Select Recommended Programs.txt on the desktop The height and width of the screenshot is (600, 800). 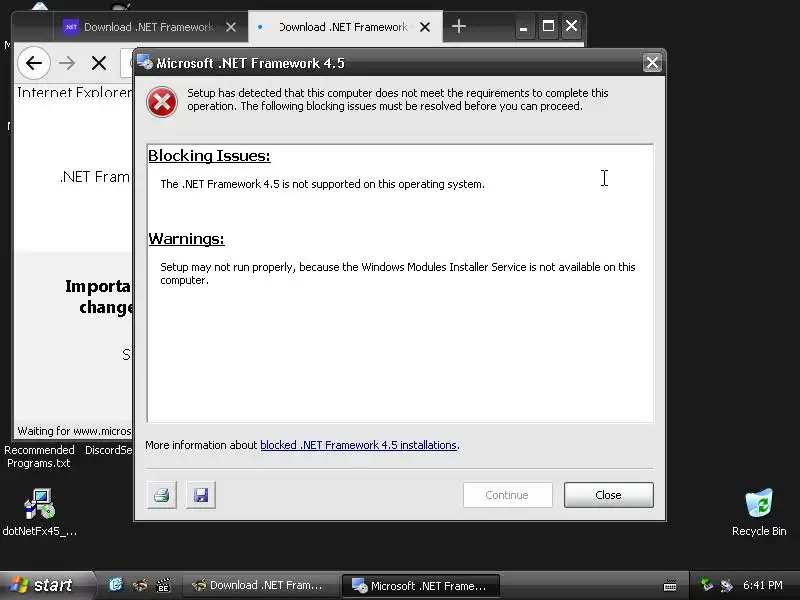click(39, 456)
